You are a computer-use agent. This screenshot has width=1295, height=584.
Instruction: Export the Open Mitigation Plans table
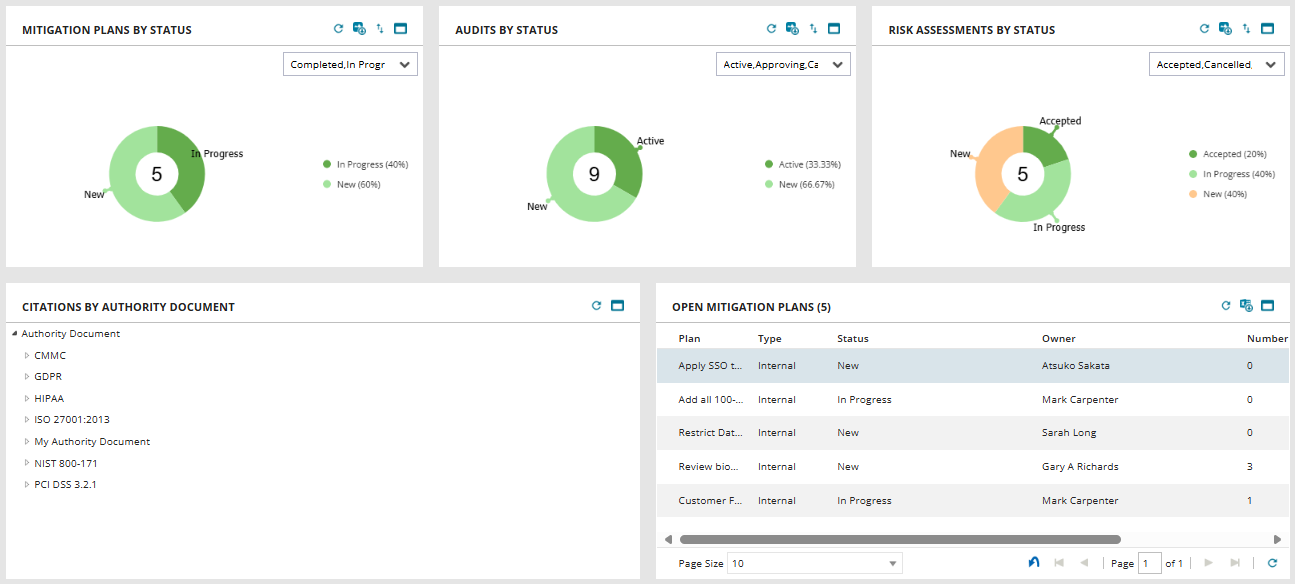pyautogui.click(x=1247, y=305)
